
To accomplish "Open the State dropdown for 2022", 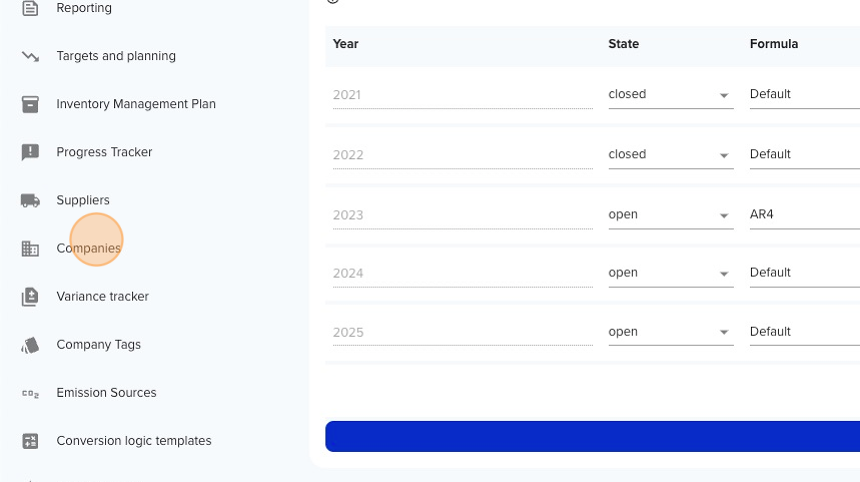I will 671,155.
